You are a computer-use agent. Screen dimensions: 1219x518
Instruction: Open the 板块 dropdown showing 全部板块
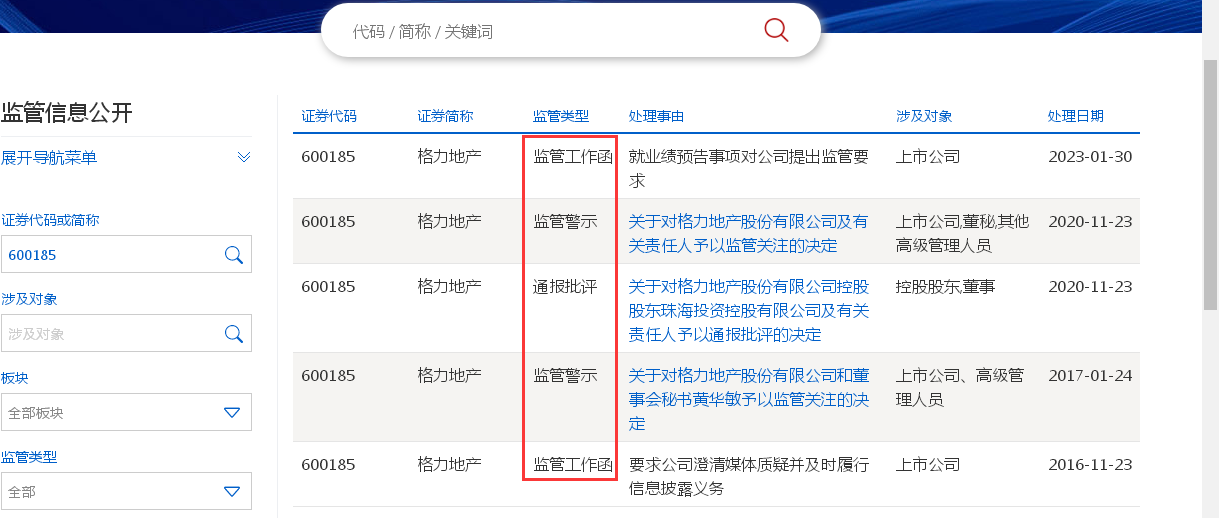click(126, 412)
